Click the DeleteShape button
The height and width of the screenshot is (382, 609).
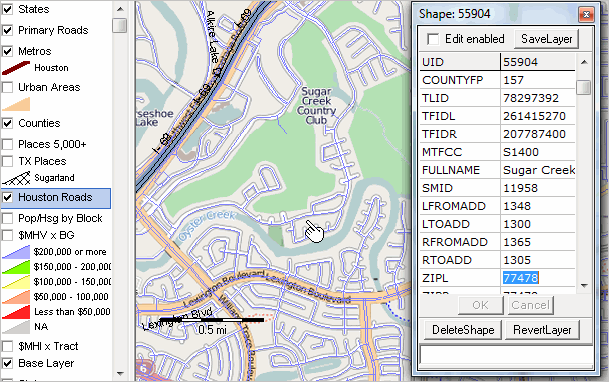coord(463,330)
